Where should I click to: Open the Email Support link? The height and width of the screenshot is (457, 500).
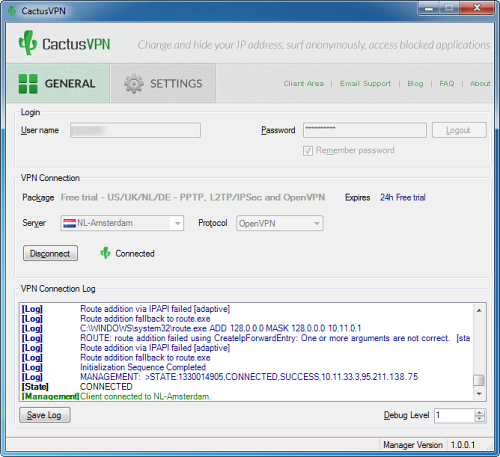365,83
